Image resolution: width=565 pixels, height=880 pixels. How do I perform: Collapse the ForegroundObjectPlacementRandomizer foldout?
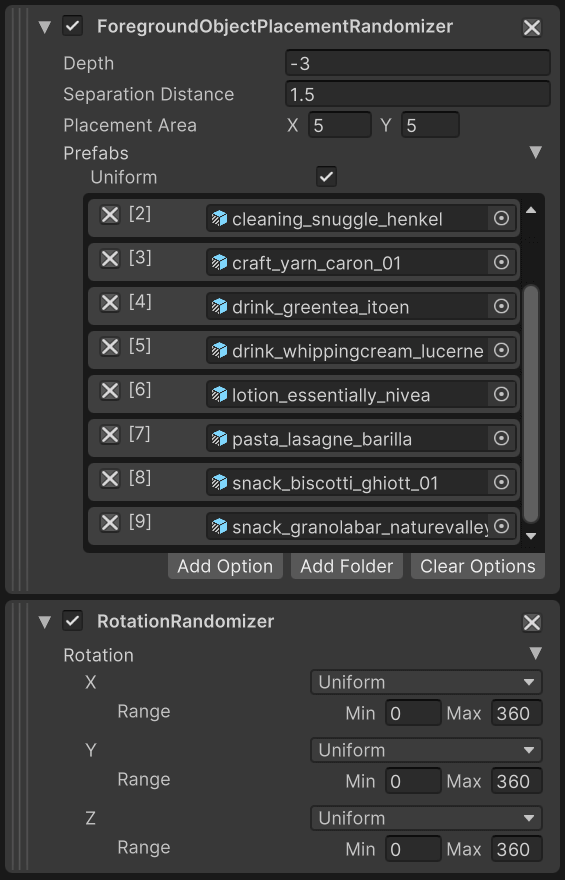pos(45,27)
